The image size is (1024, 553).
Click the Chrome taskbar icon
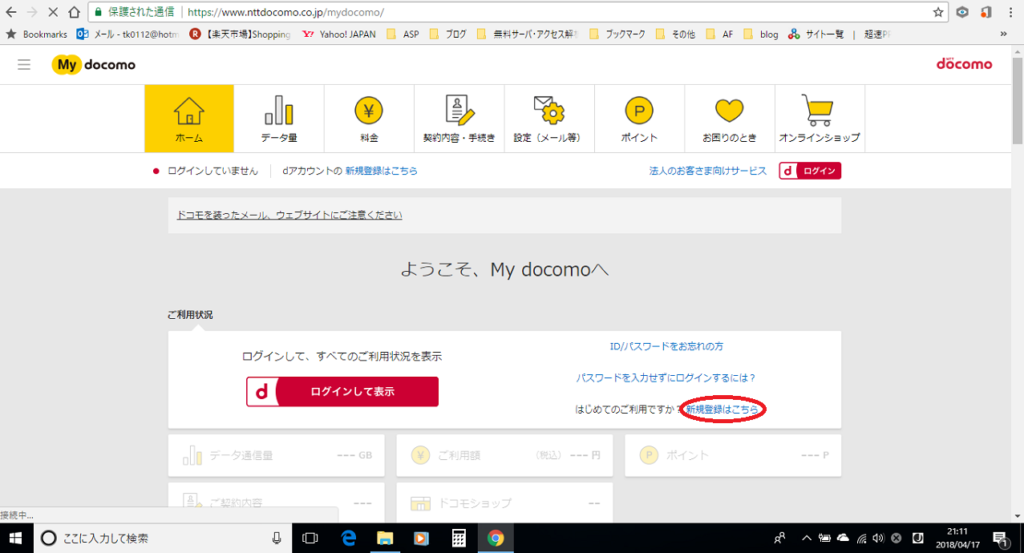pos(496,538)
